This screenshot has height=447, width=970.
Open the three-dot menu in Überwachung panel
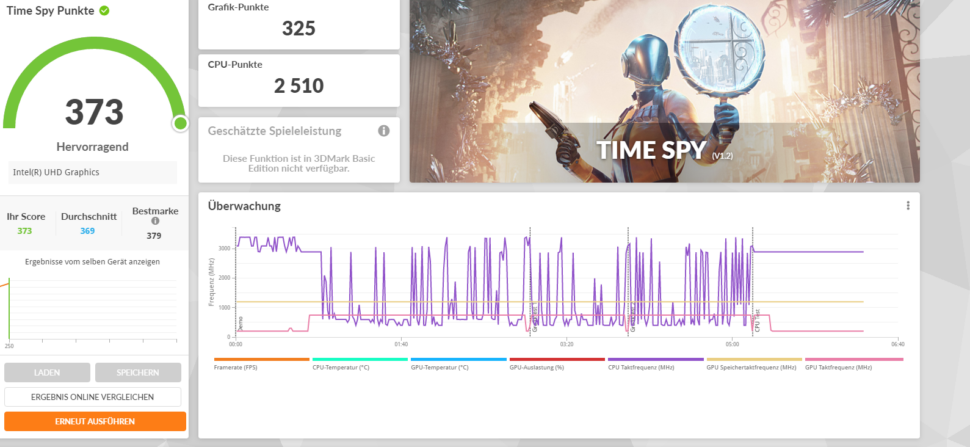908,205
